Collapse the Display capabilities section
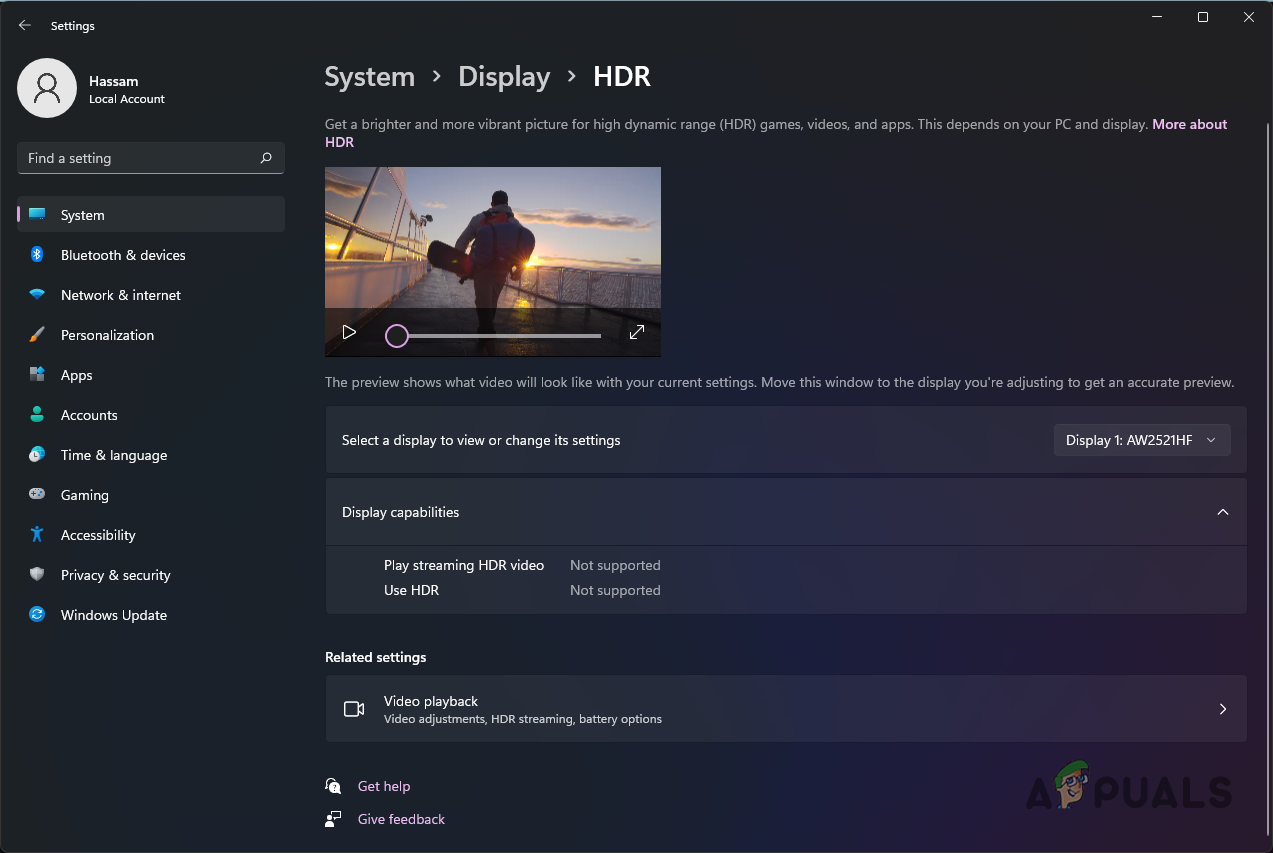The height and width of the screenshot is (853, 1273). (1222, 512)
